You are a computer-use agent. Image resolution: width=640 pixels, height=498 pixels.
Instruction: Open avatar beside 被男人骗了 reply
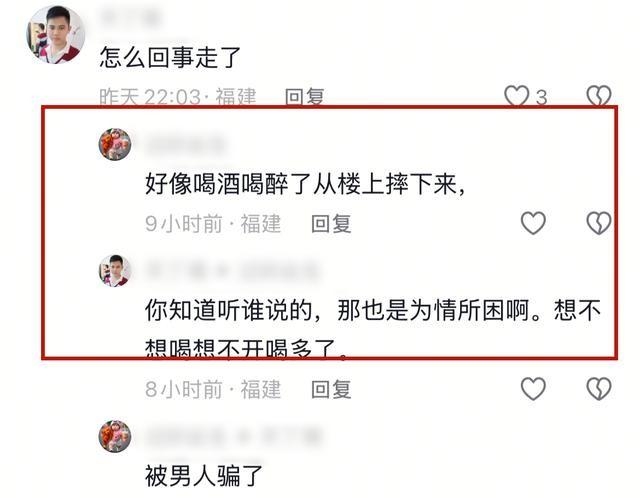pos(115,436)
